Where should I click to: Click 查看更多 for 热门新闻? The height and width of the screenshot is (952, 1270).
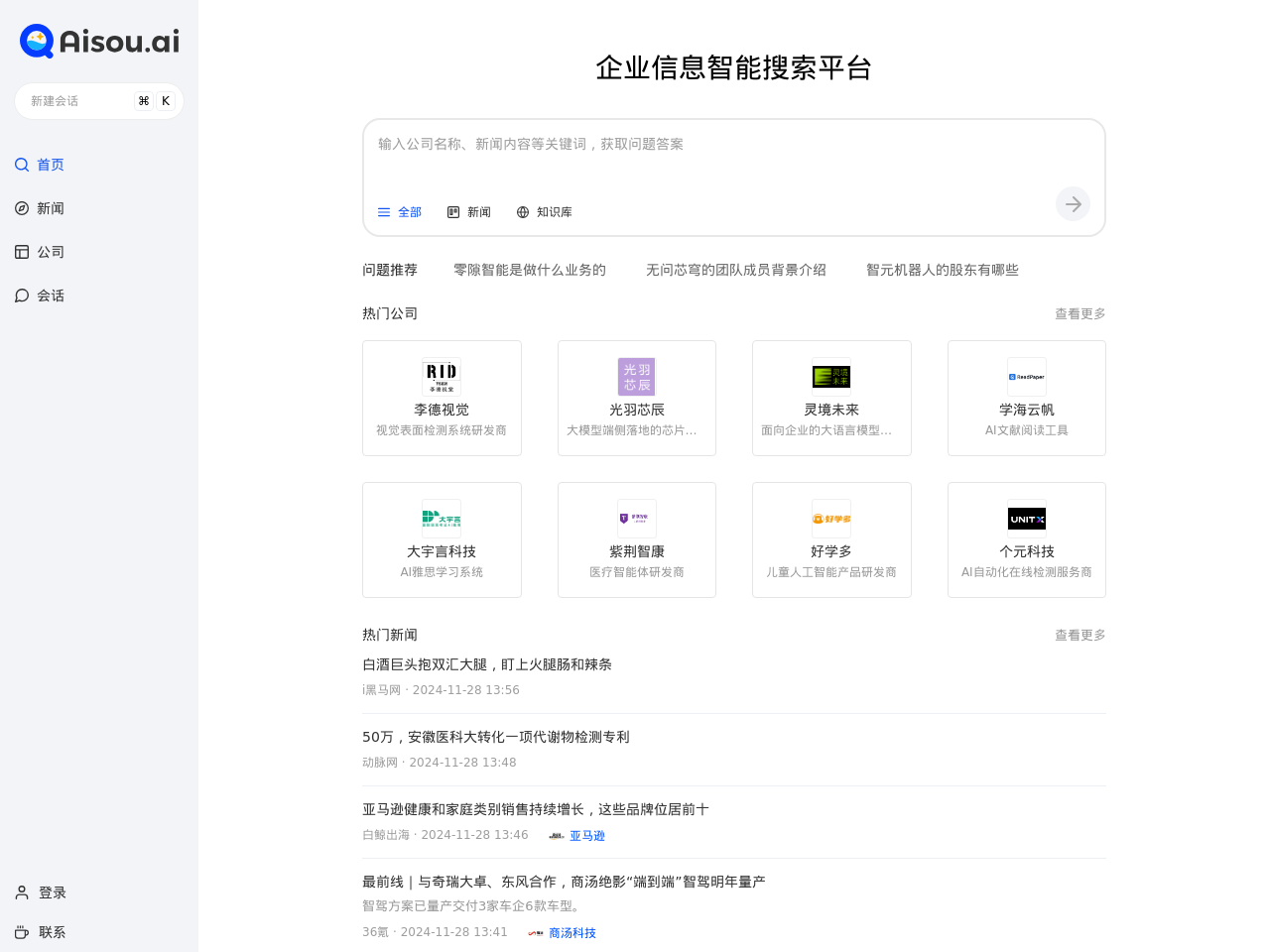(x=1080, y=635)
